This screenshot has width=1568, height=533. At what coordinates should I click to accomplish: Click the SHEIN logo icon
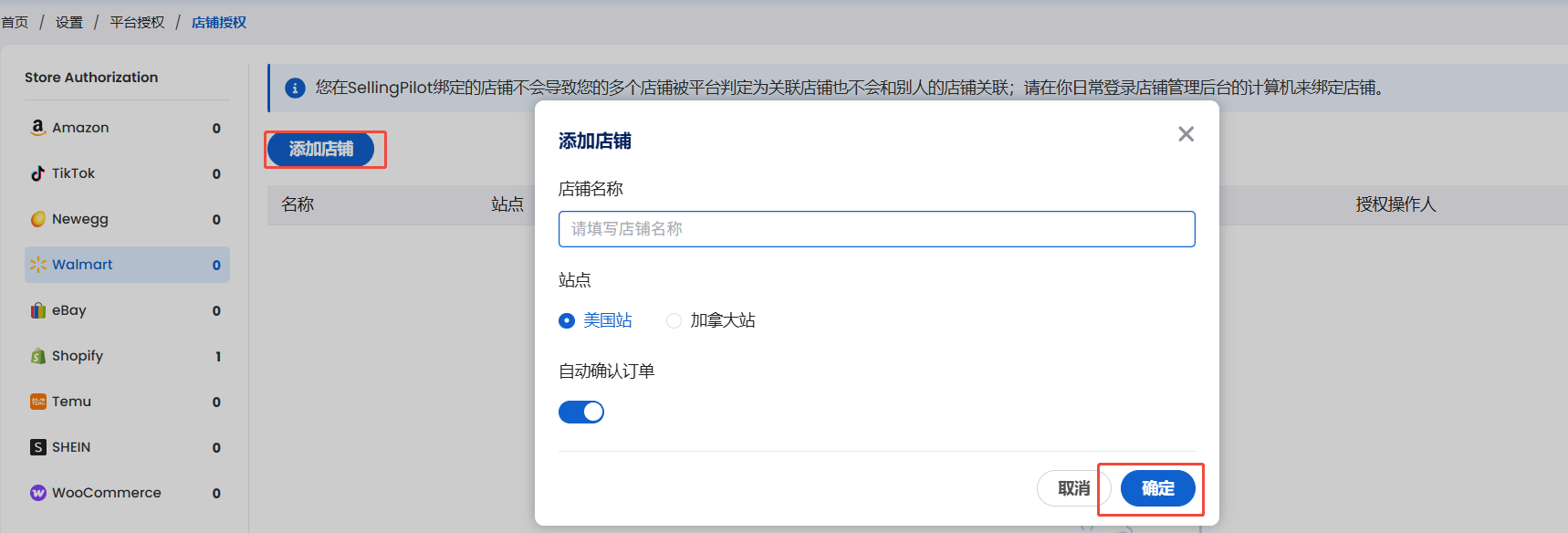pyautogui.click(x=37, y=447)
